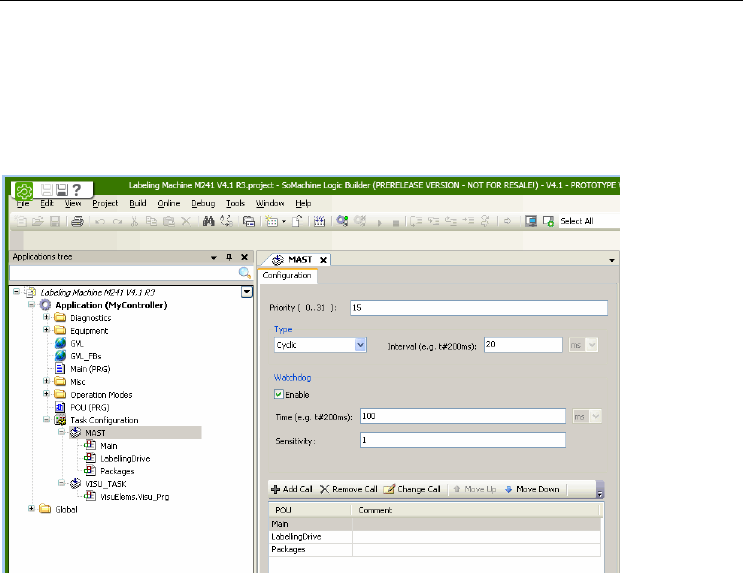Select the Configuration tab
This screenshot has height=573, width=743.
pos(287,275)
